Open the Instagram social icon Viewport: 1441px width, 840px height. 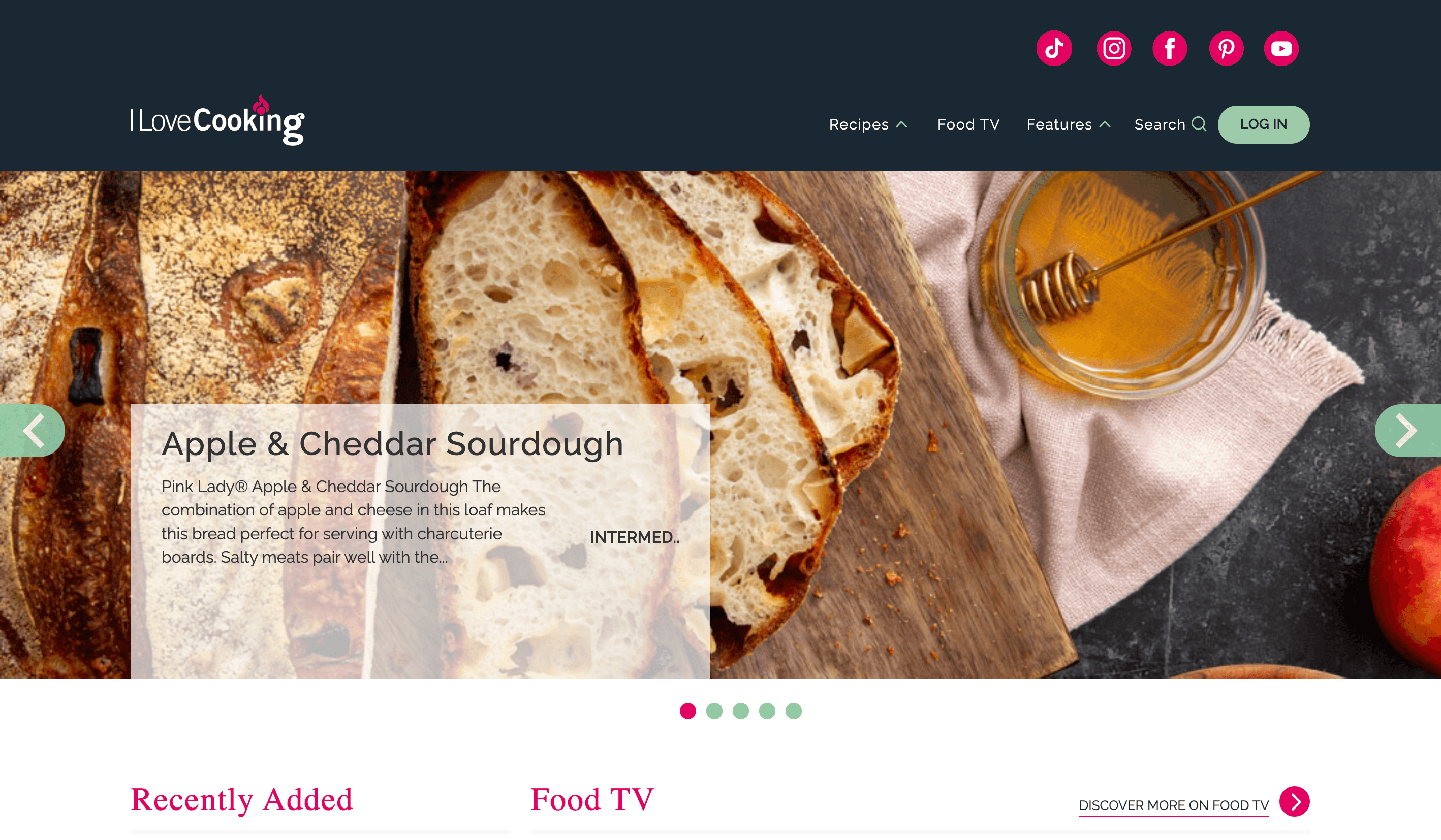[1113, 49]
